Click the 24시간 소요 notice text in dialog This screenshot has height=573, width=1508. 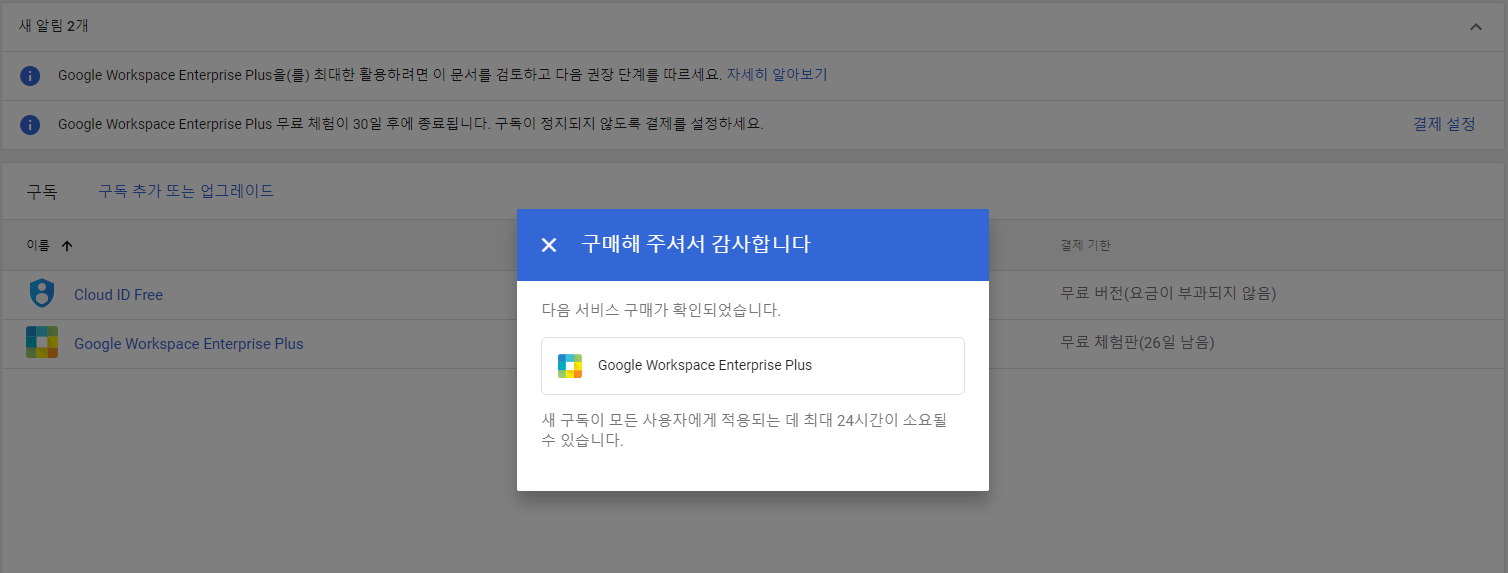point(744,430)
